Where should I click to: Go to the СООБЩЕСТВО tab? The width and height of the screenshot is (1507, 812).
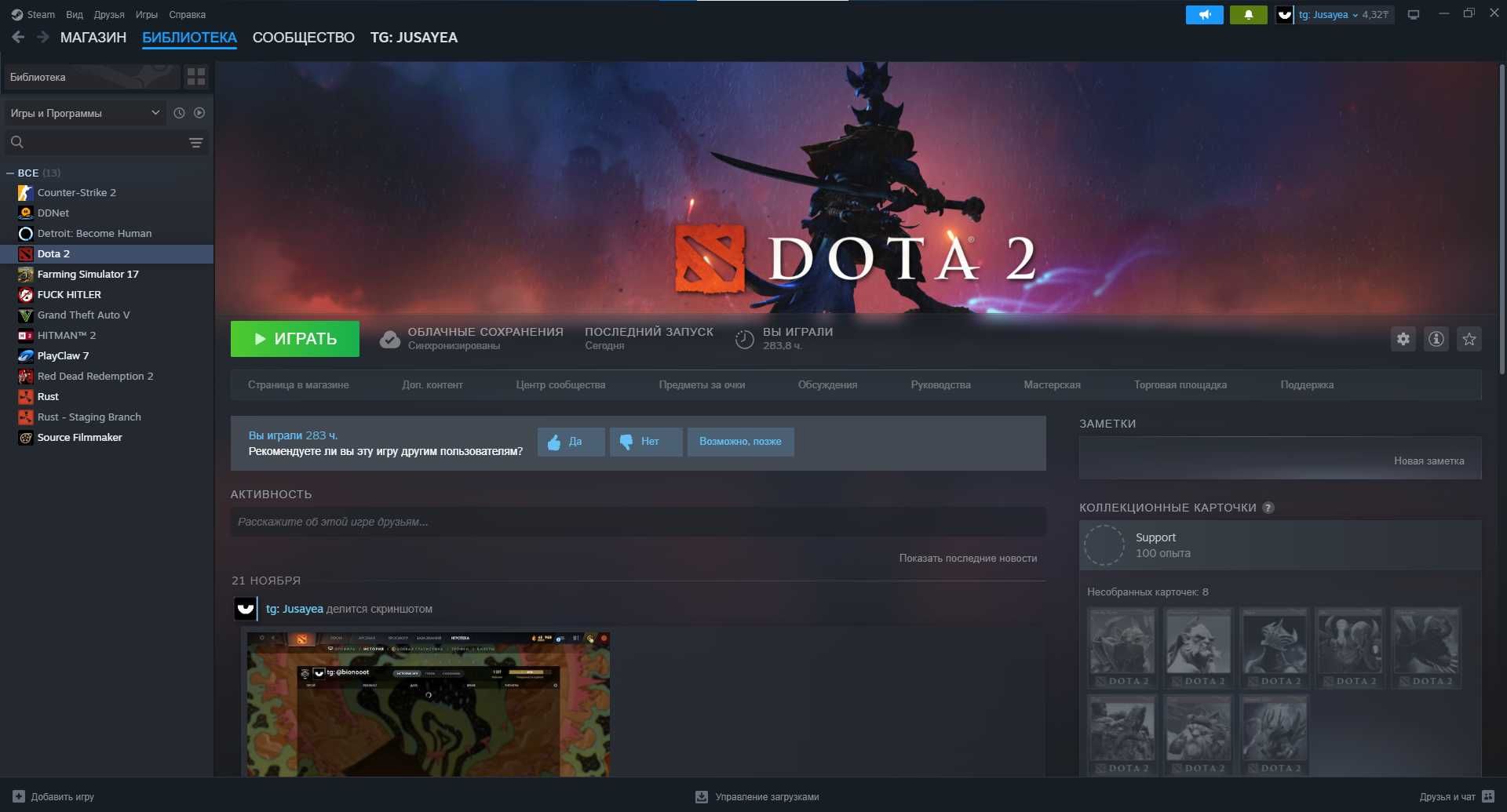pyautogui.click(x=304, y=38)
